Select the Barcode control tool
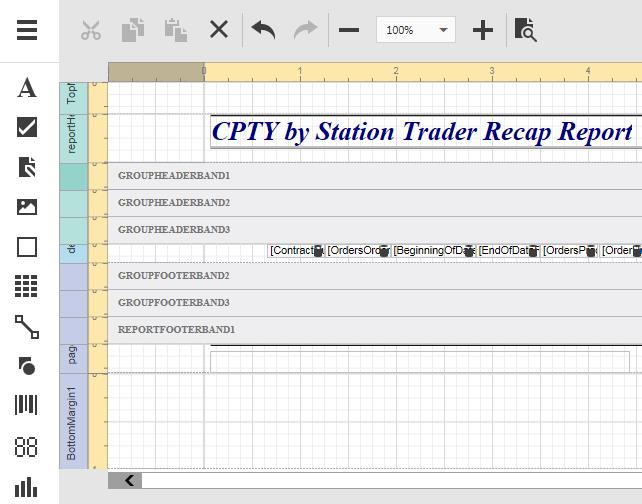This screenshot has height=504, width=642. tap(27, 406)
